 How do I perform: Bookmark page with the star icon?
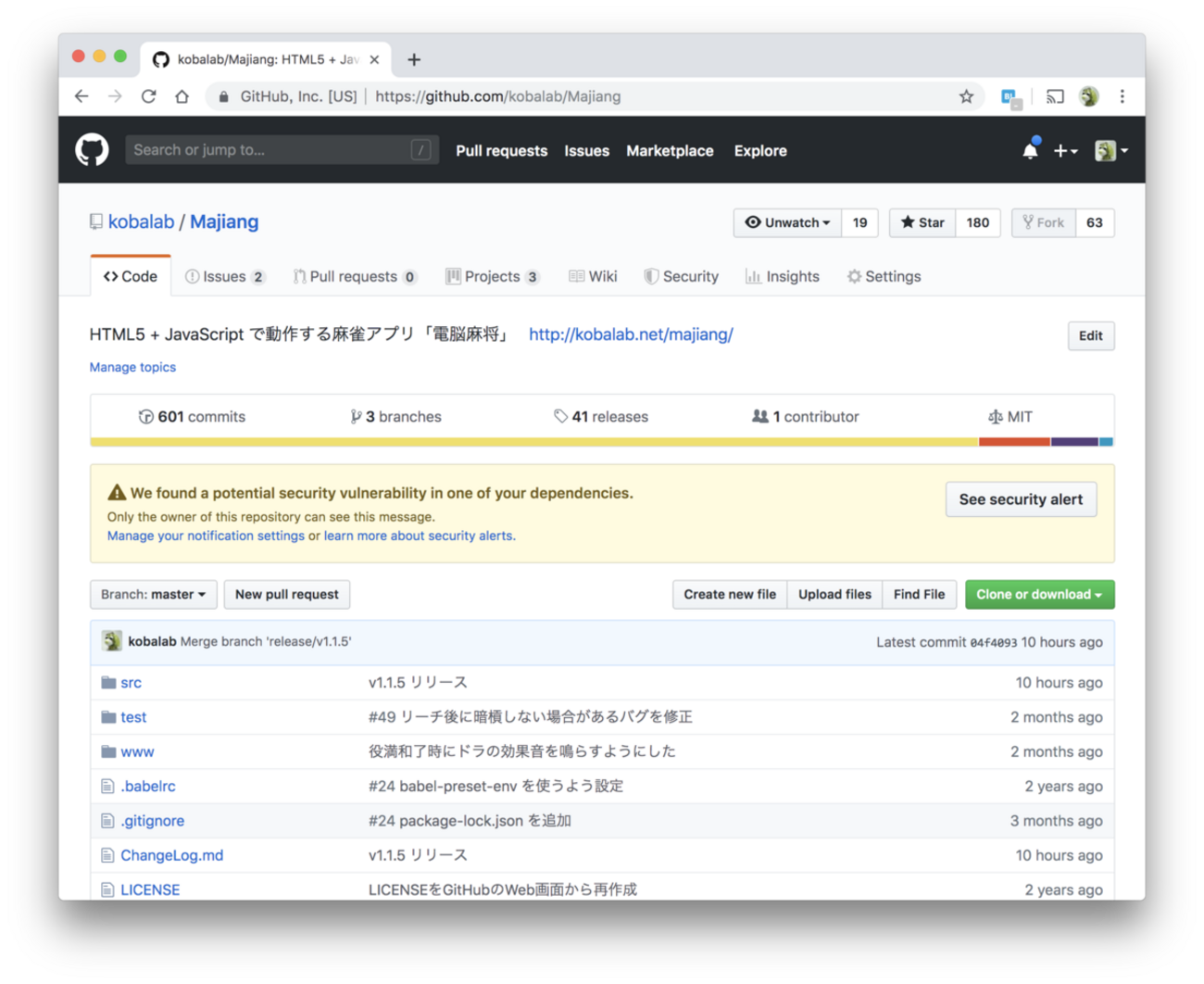966,96
